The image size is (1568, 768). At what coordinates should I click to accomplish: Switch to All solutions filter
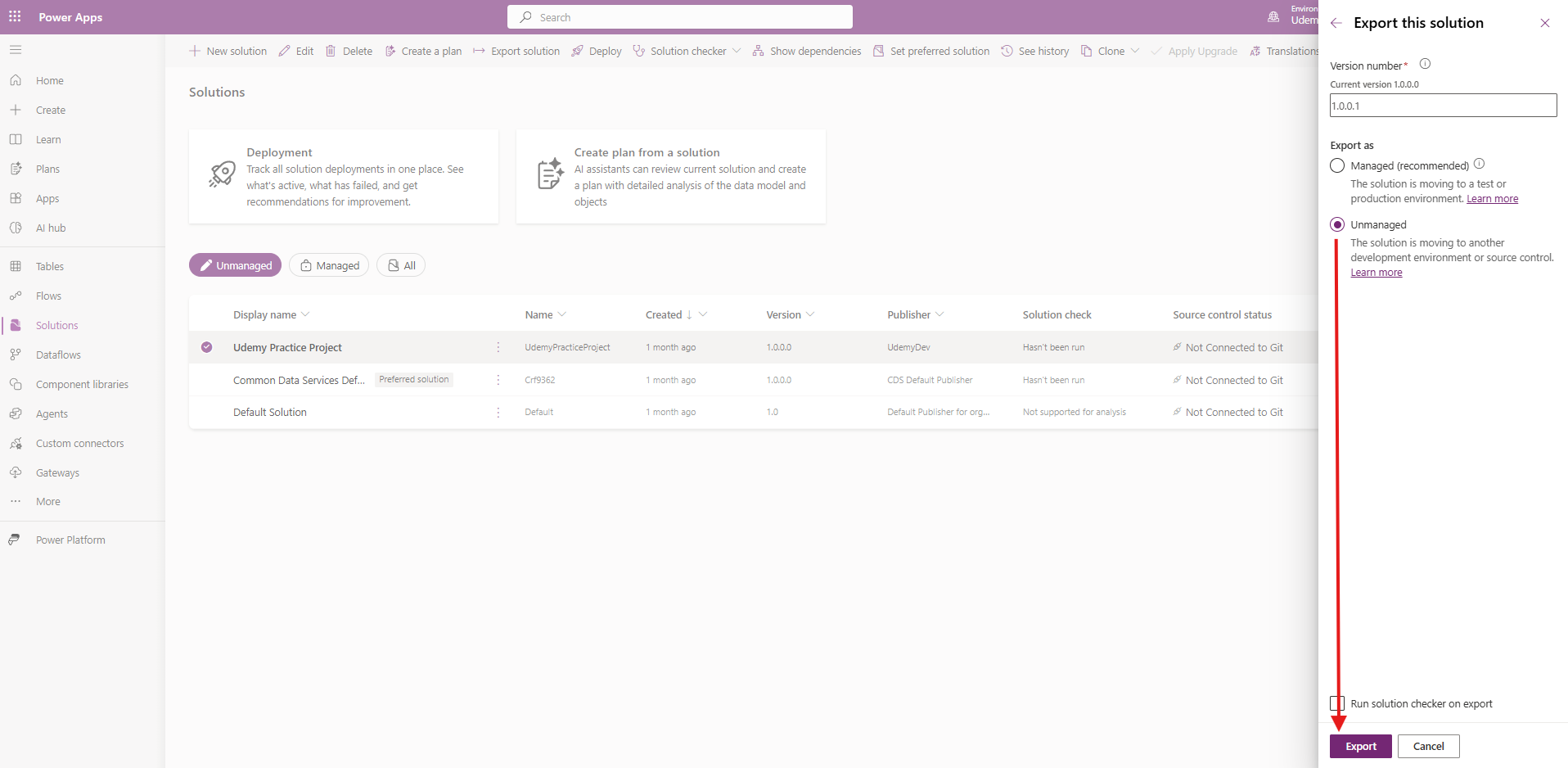(x=401, y=265)
